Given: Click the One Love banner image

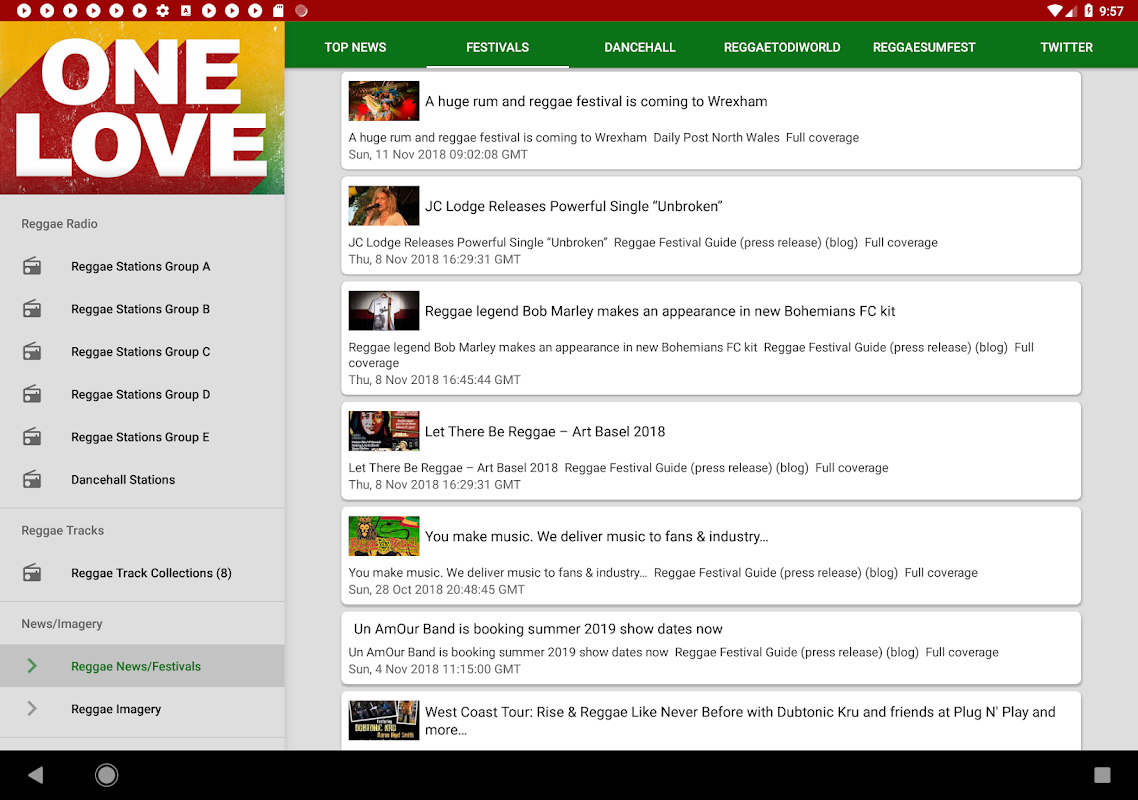Looking at the screenshot, I should (x=142, y=108).
